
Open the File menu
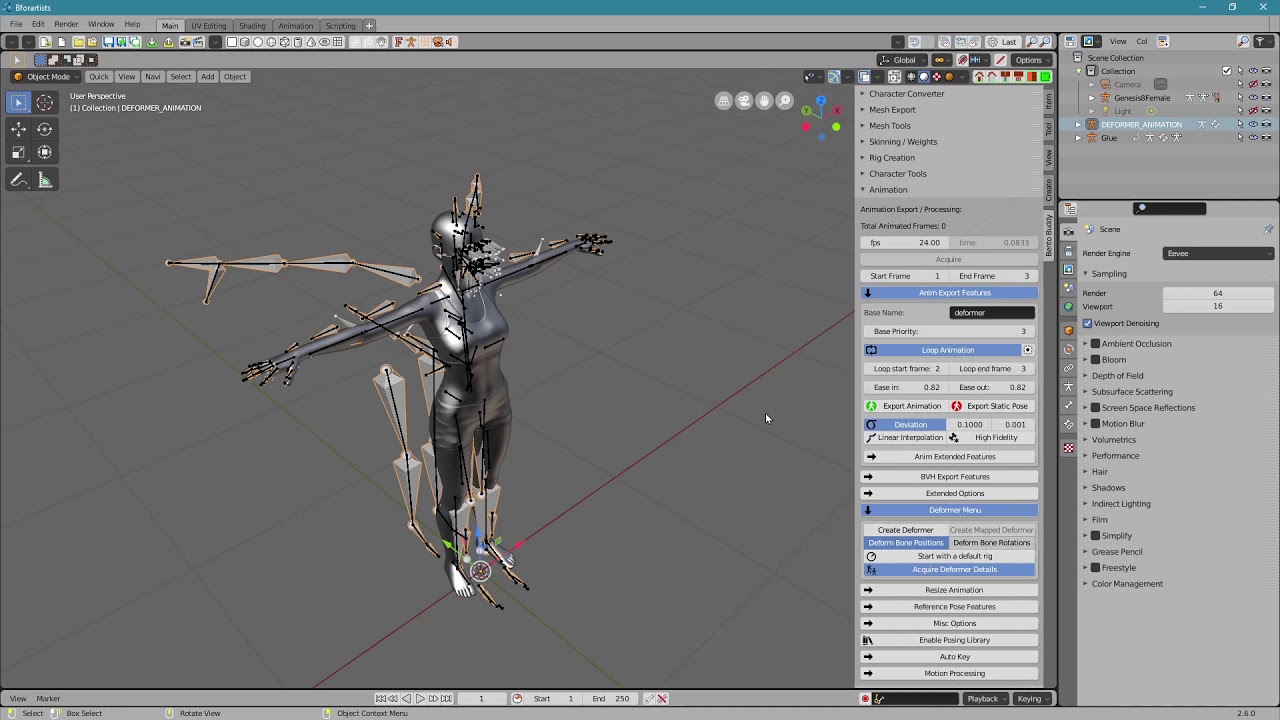(16, 24)
